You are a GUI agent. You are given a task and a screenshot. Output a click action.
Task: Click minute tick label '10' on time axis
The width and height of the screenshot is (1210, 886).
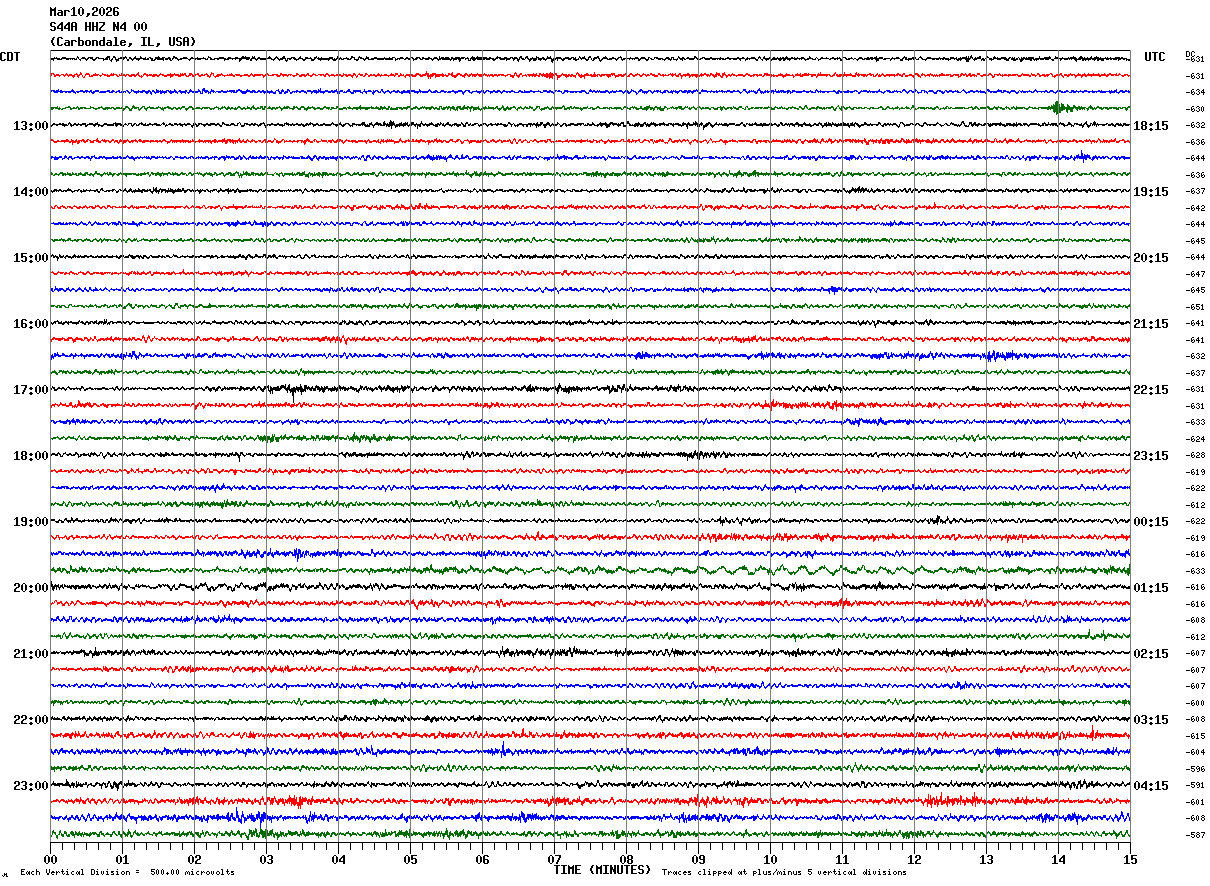pyautogui.click(x=770, y=859)
